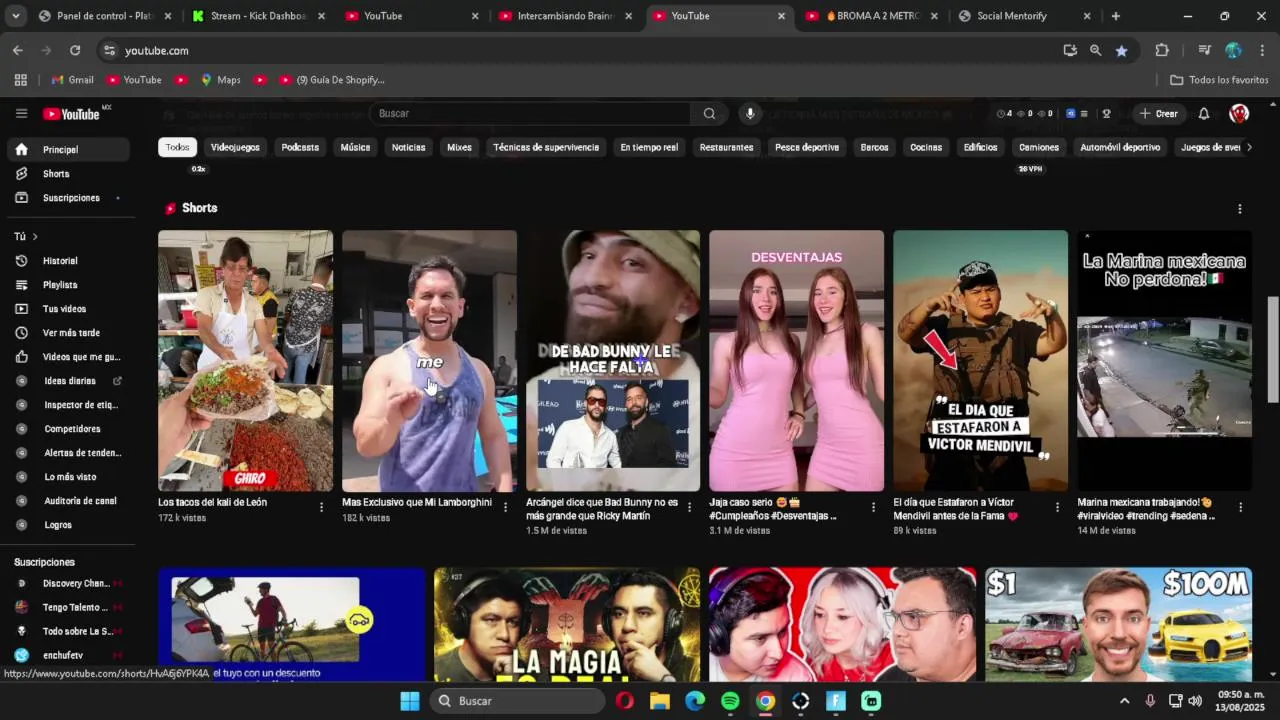Select the Todos filter chip
The height and width of the screenshot is (720, 1280).
click(177, 147)
